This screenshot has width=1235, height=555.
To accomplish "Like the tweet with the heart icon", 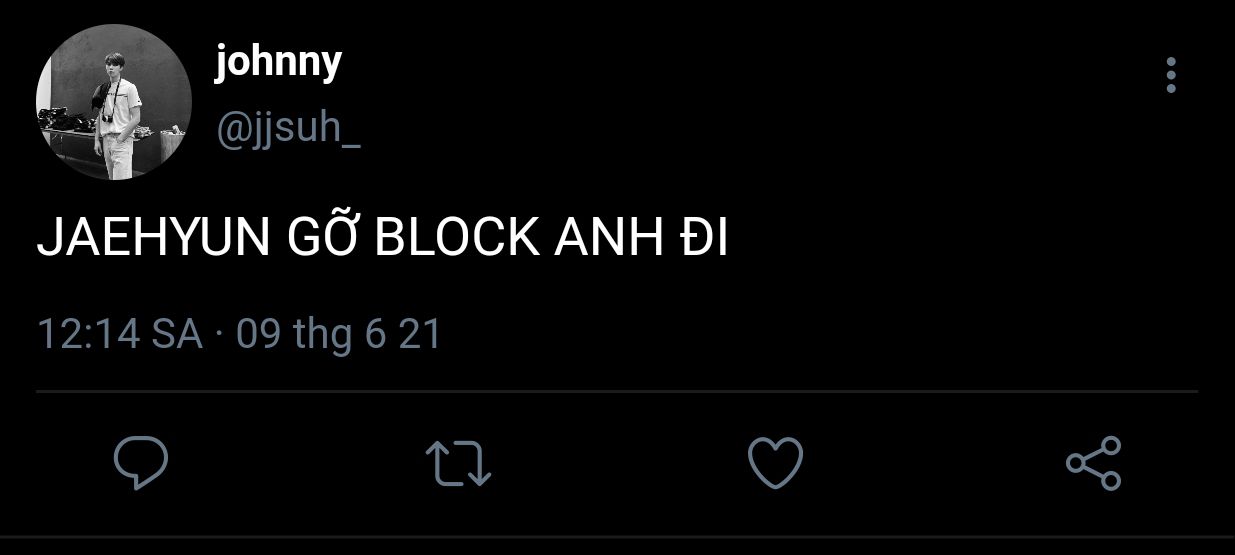I will (776, 463).
